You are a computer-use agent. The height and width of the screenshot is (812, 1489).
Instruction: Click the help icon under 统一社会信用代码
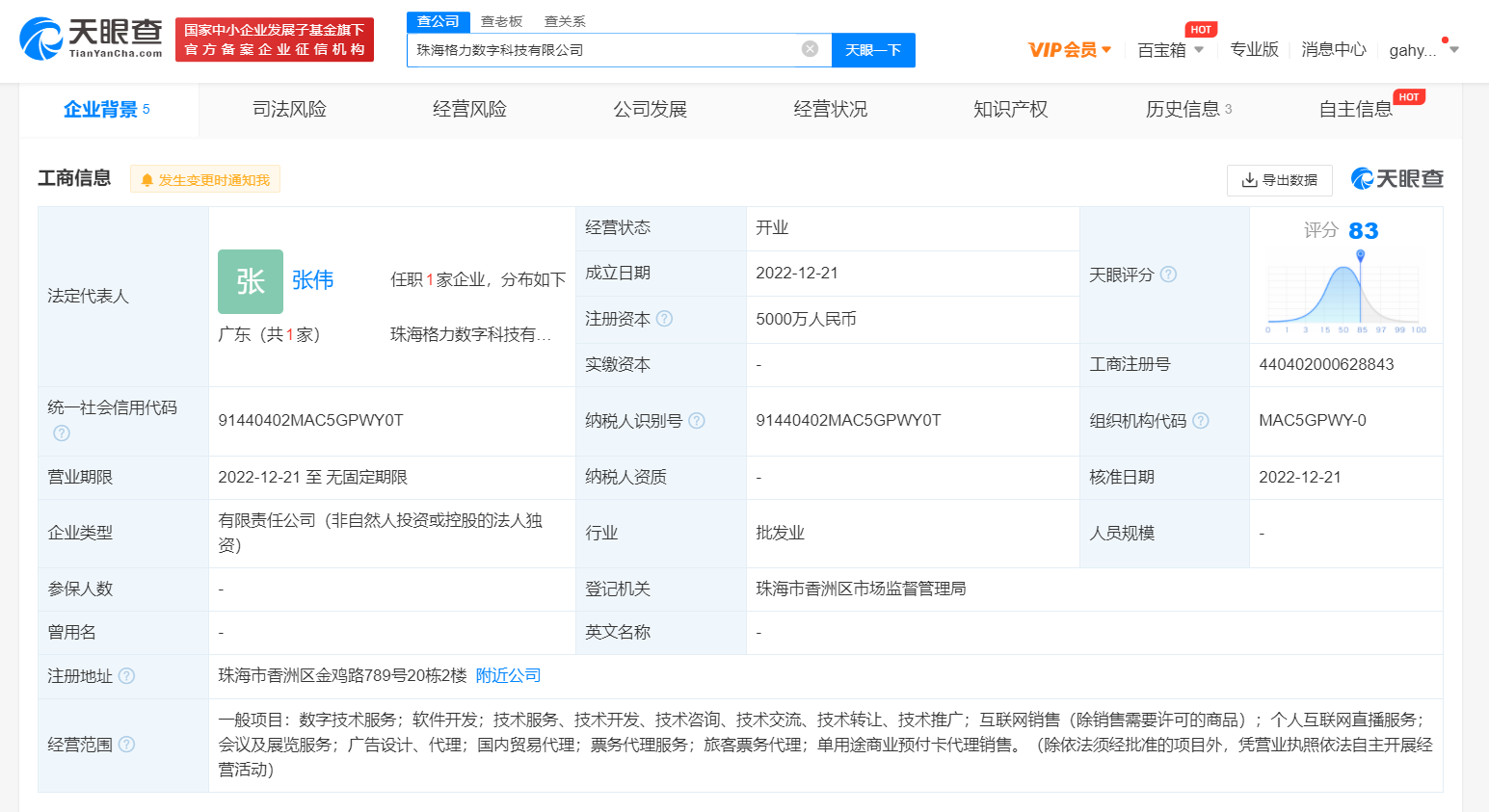click(62, 433)
